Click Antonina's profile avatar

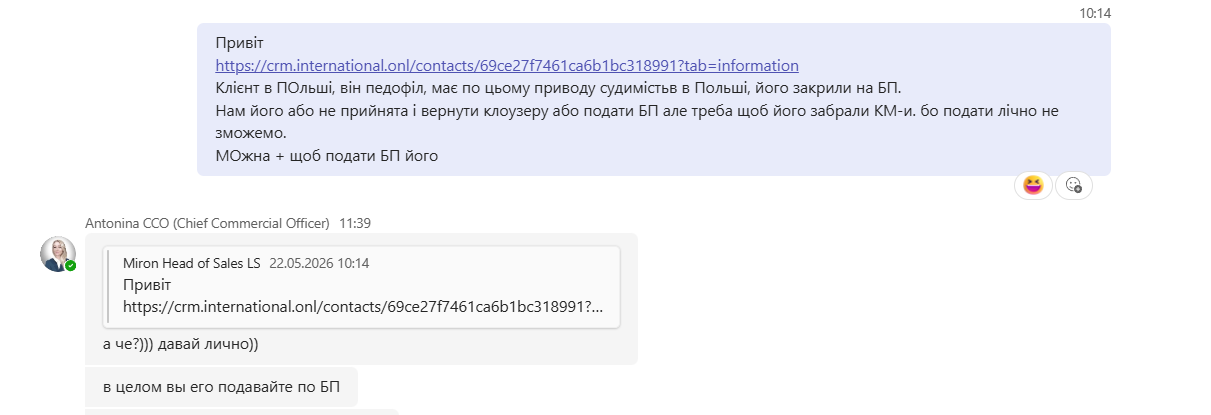click(x=57, y=254)
